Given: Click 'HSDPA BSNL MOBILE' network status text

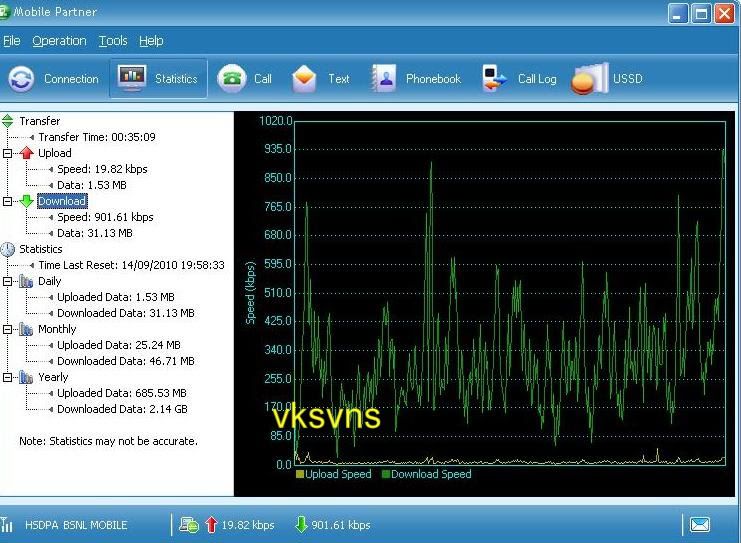Looking at the screenshot, I should coord(76,525).
